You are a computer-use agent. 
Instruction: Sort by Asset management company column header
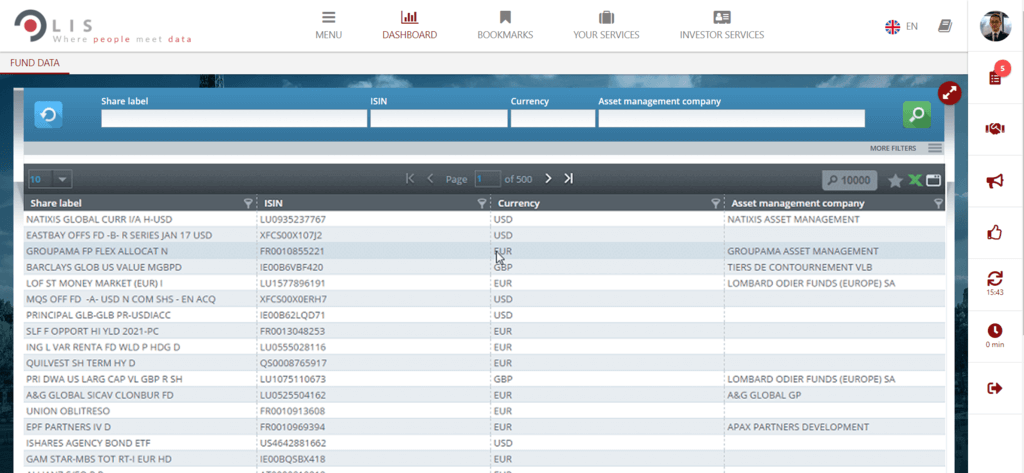click(797, 203)
